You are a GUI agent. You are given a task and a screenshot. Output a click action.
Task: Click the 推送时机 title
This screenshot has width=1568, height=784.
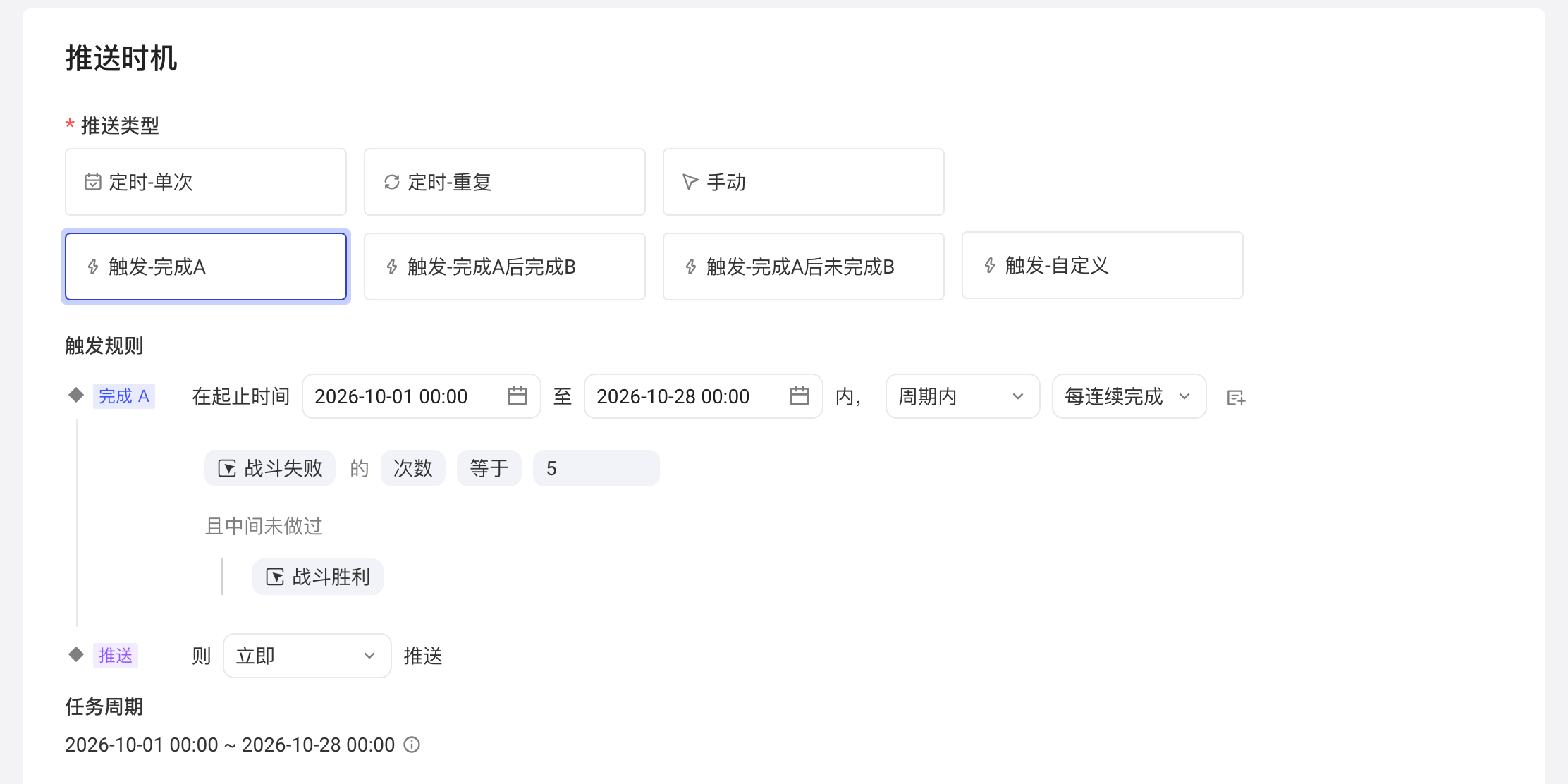coord(121,58)
